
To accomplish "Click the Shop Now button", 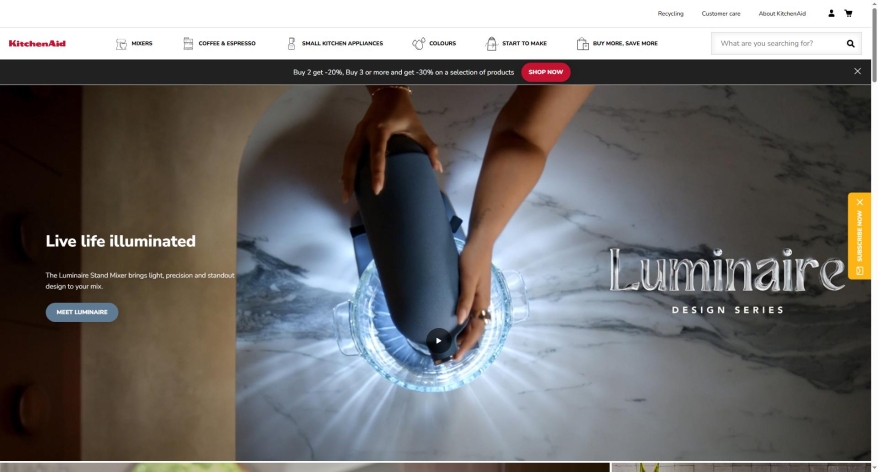I will point(546,72).
